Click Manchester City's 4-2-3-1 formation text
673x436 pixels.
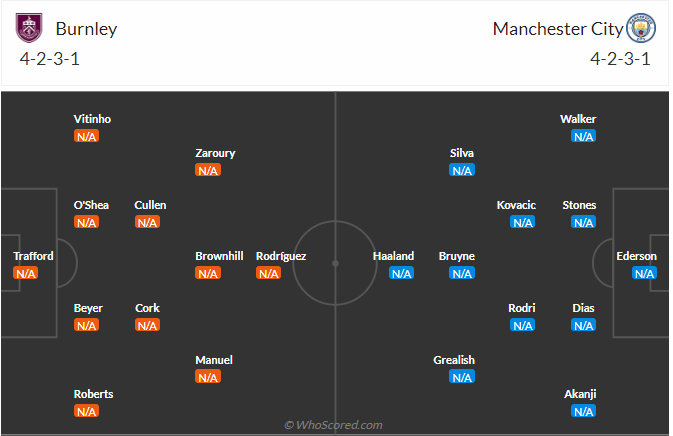(x=620, y=58)
